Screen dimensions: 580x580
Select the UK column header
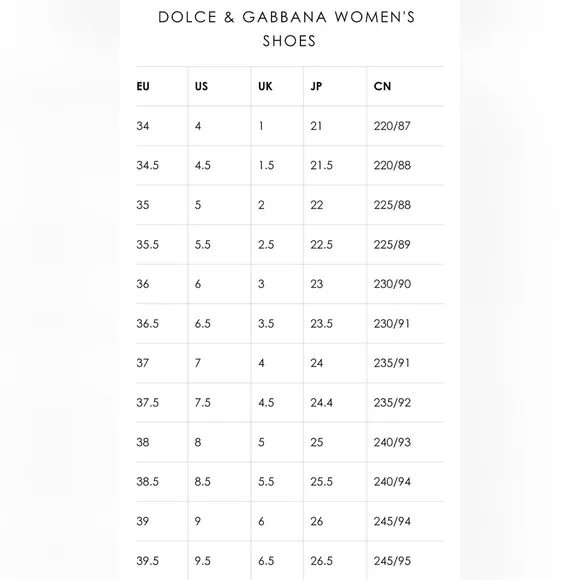[265, 86]
